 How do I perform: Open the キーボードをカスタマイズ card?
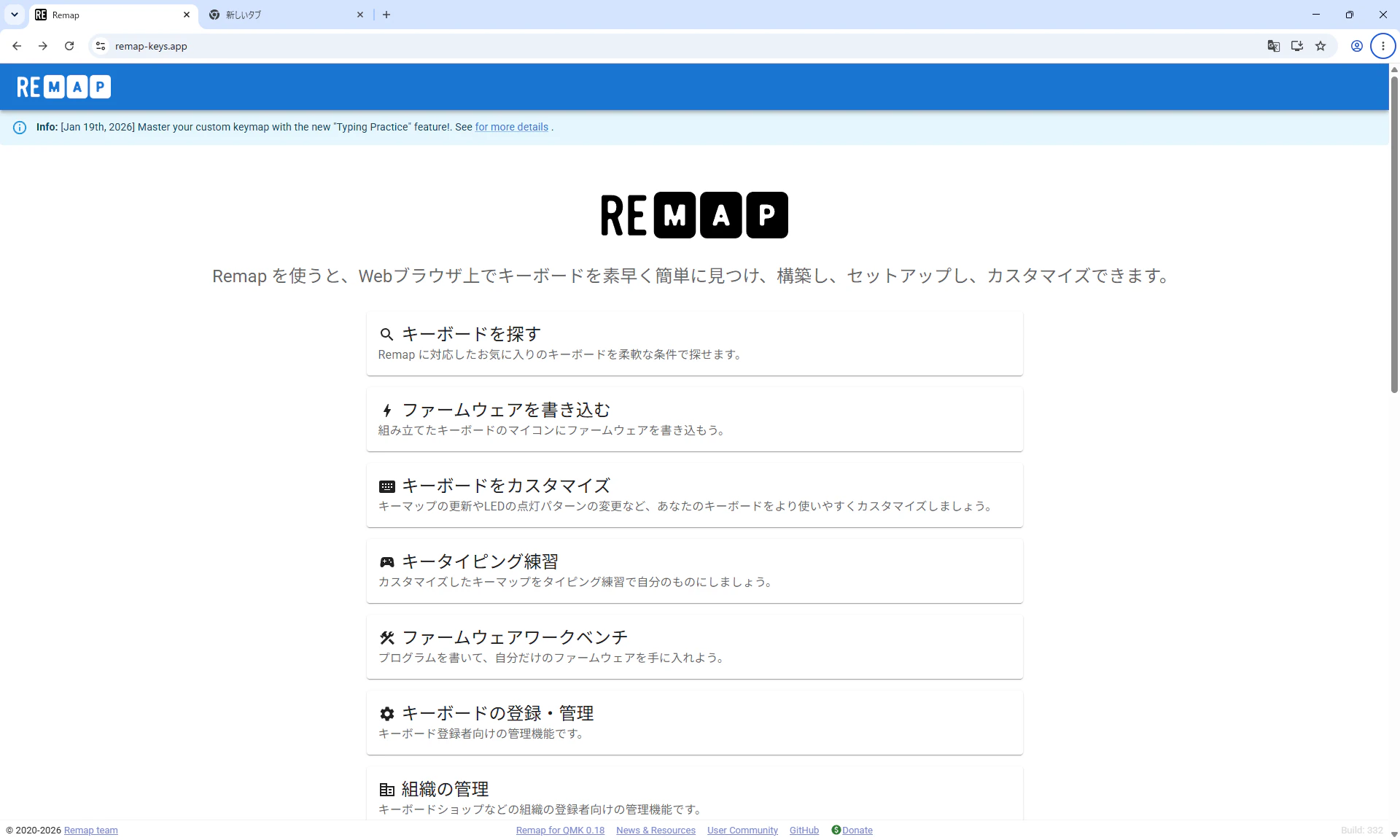point(695,495)
